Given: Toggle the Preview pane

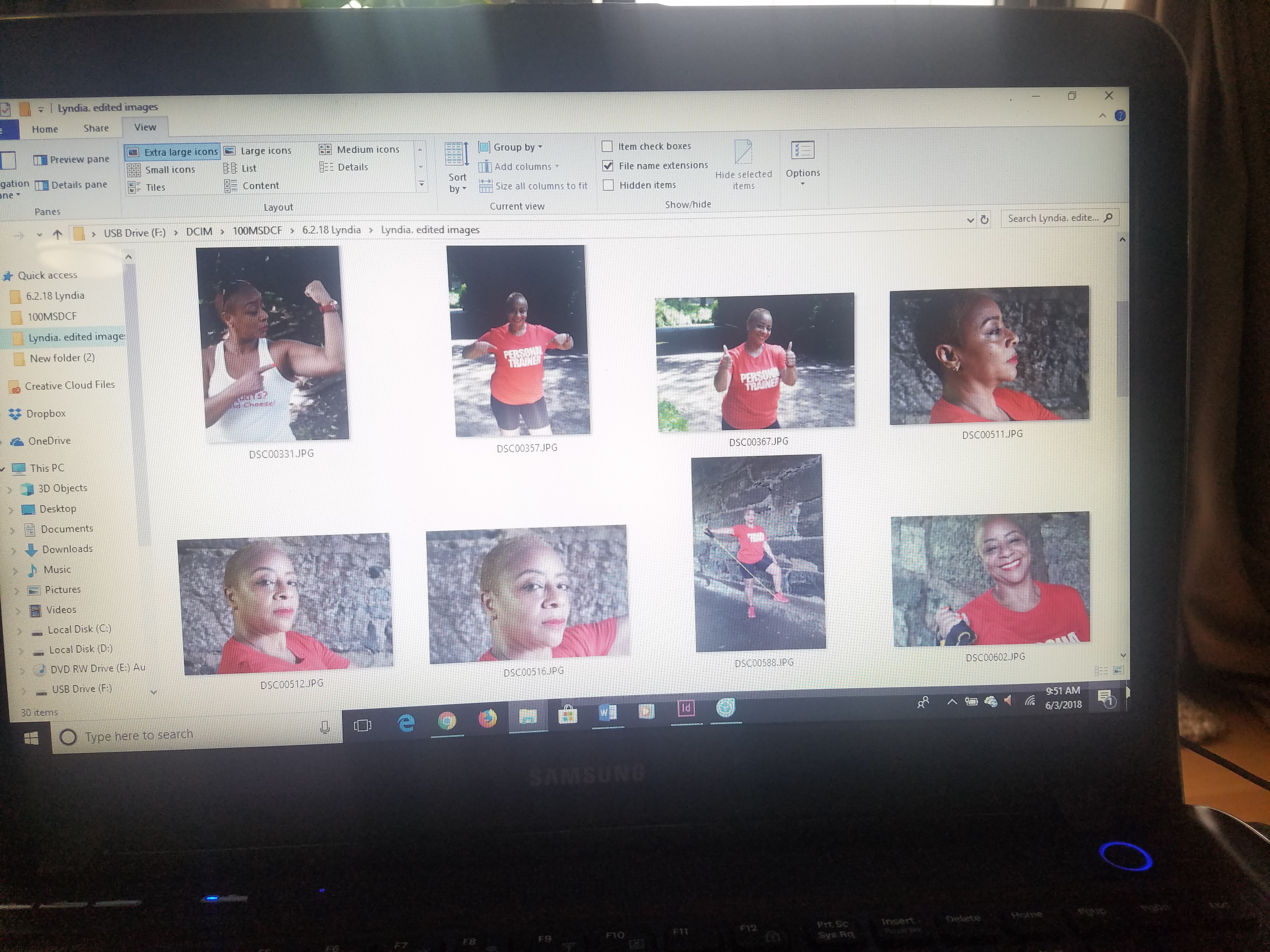Looking at the screenshot, I should (x=72, y=160).
